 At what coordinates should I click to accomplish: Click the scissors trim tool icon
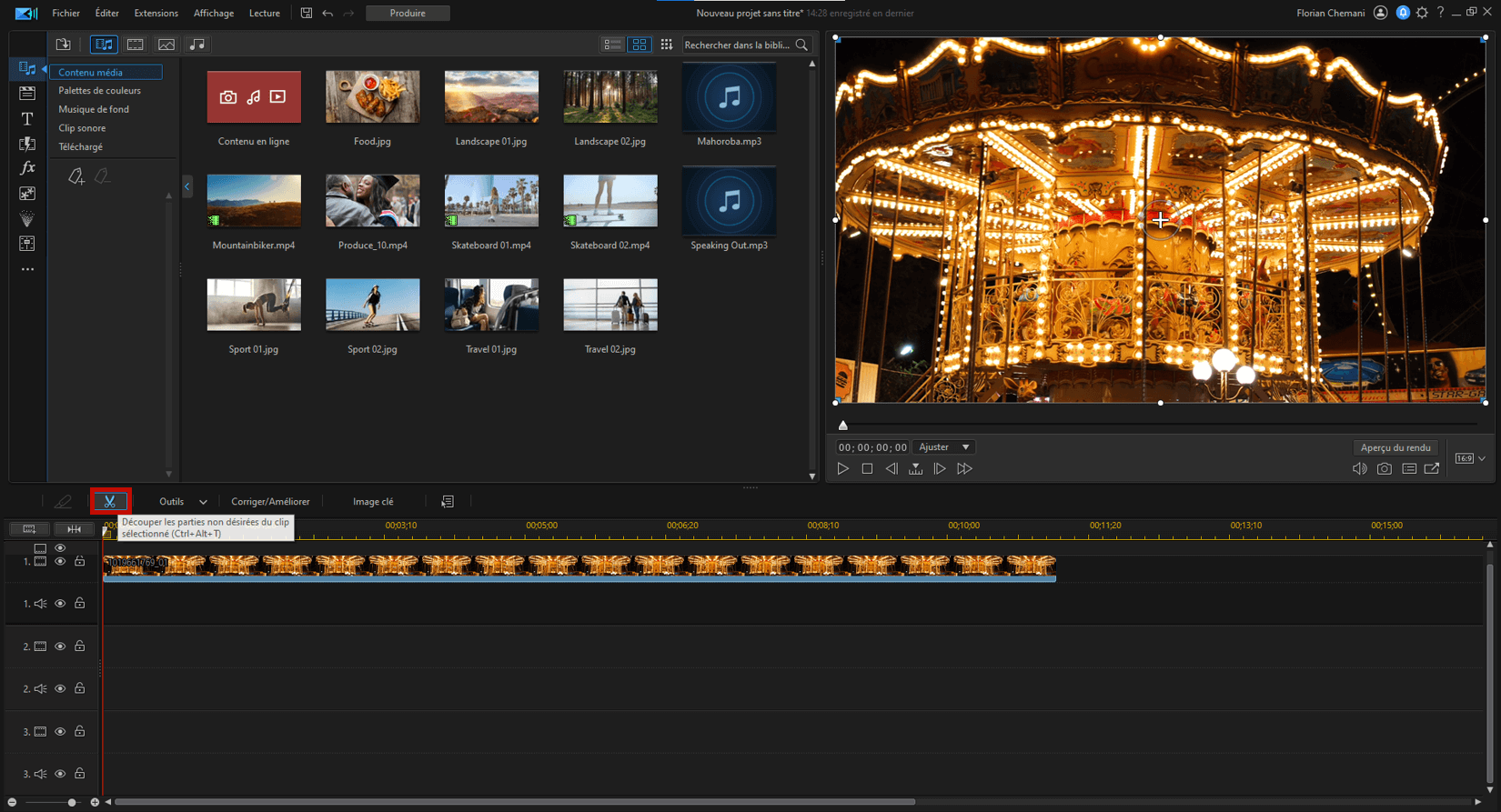pos(110,501)
